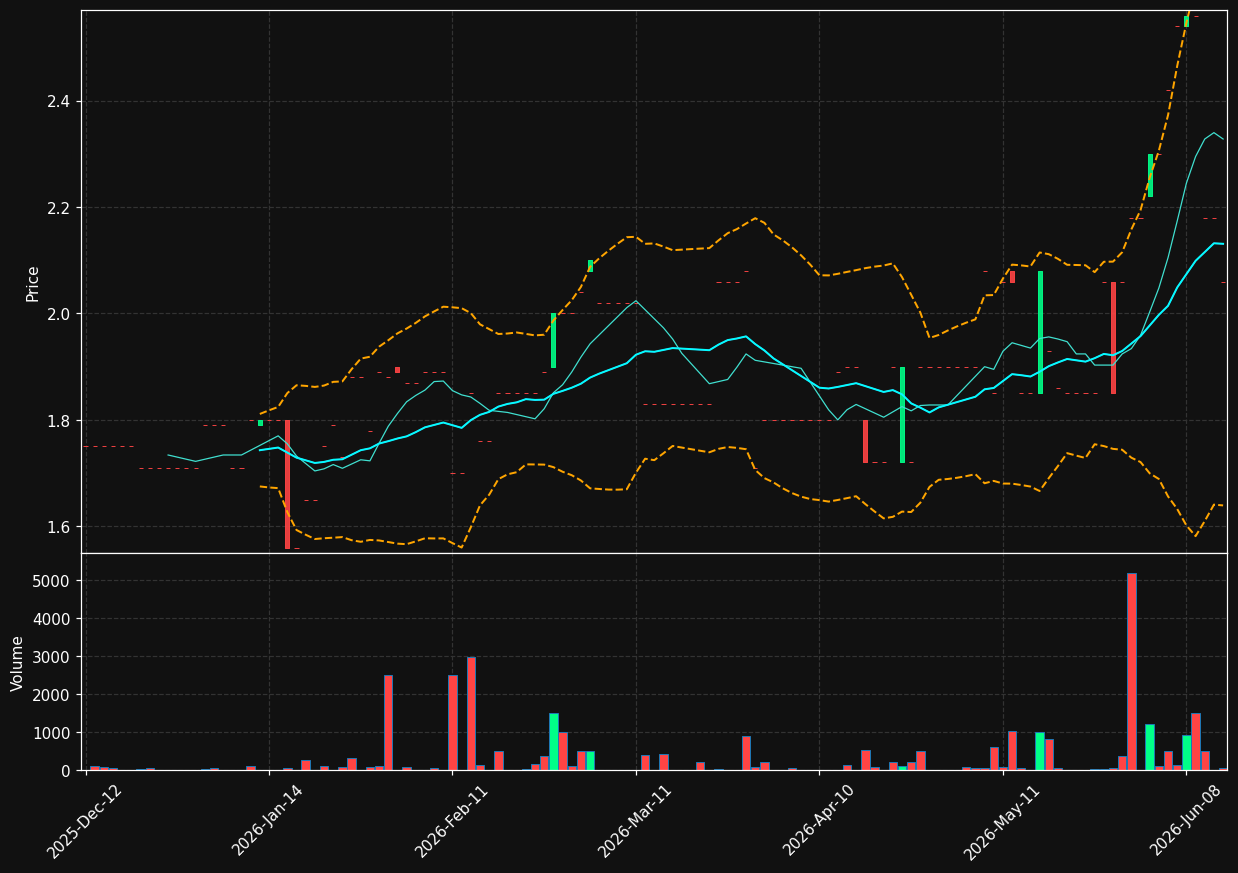Click the 1.6 price axis tick
This screenshot has width=1238, height=873.
(x=58, y=527)
